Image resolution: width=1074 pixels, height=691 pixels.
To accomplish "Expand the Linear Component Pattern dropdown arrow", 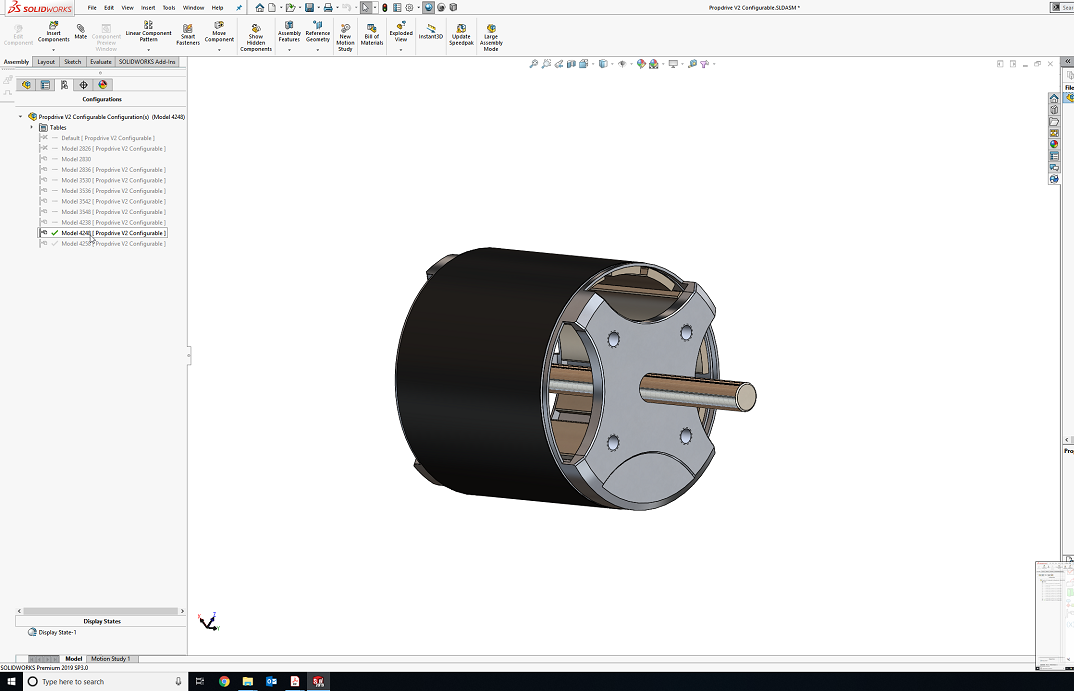I will point(148,49).
